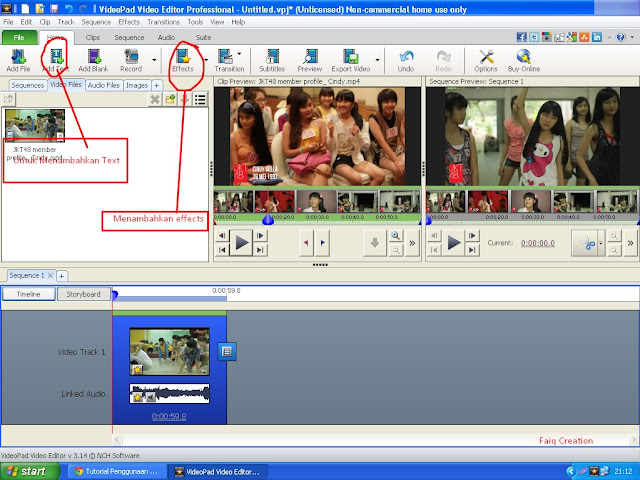Switch to the Audio ribbon tab
Screen dimensions: 640x480
point(166,37)
